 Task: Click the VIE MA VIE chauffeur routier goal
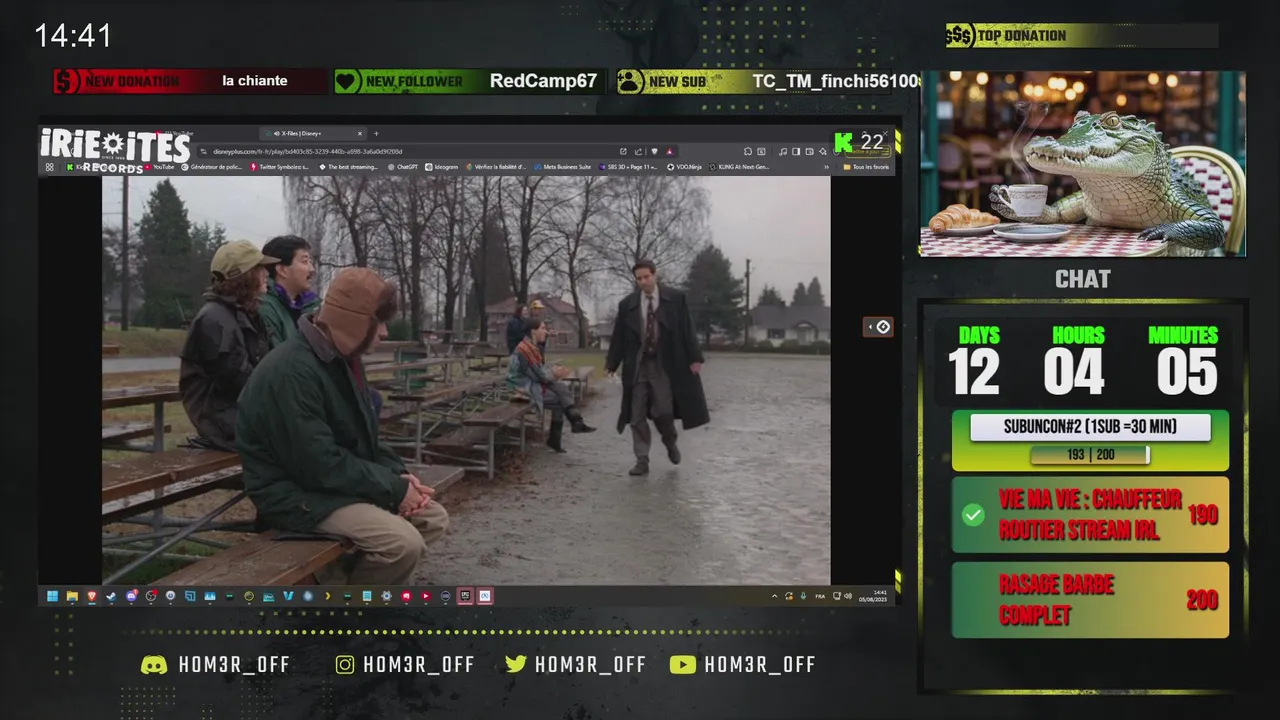(x=1090, y=515)
